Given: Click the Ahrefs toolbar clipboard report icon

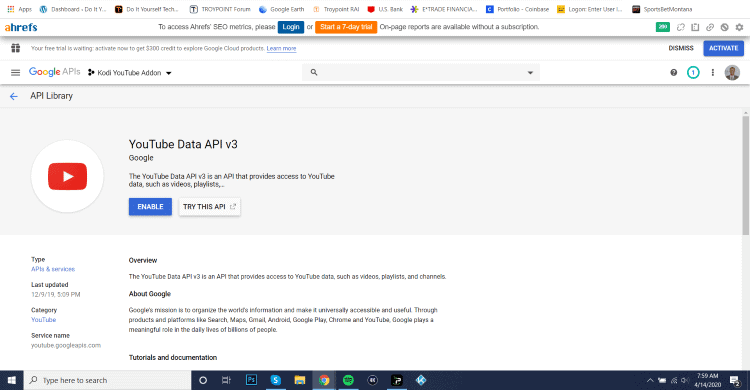Looking at the screenshot, I should (695, 27).
